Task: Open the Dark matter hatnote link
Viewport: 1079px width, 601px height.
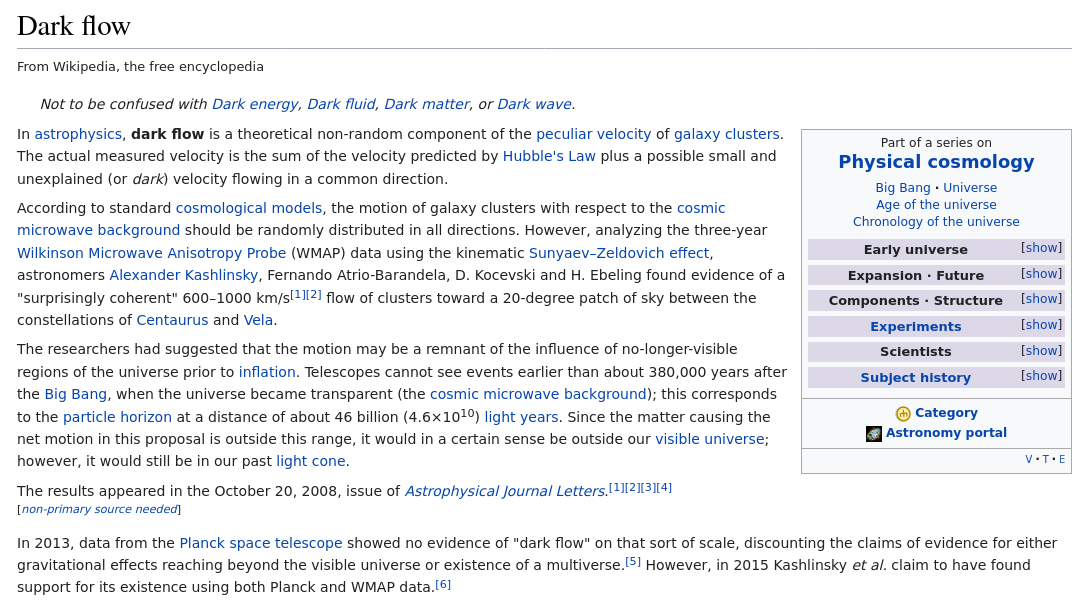Action: [427, 104]
